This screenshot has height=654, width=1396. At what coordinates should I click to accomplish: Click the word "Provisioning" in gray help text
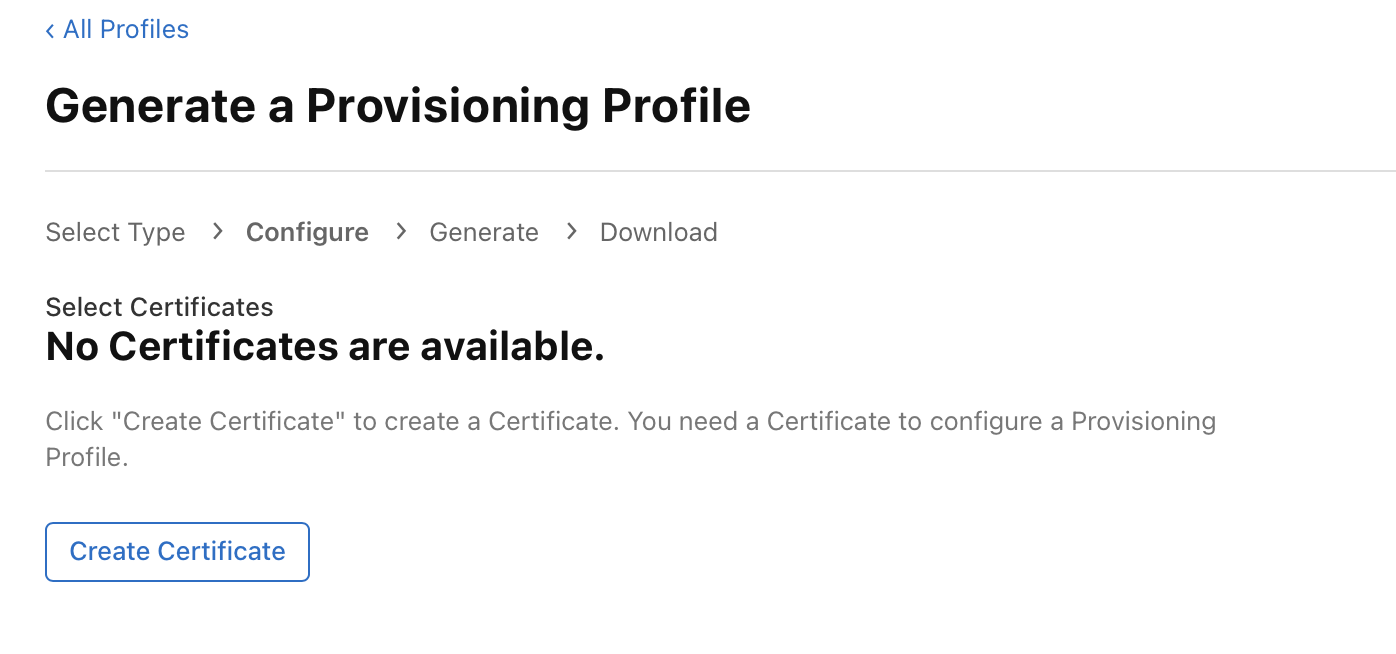[1143, 421]
